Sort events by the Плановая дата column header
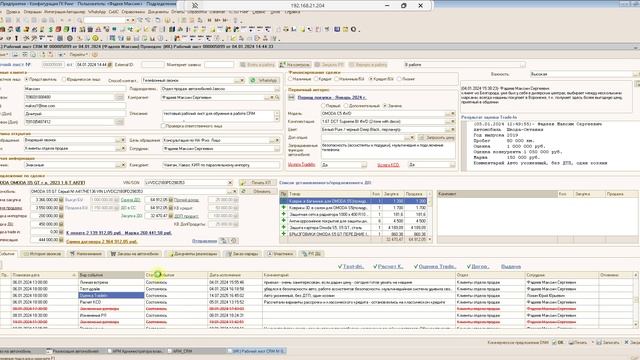 point(44,275)
